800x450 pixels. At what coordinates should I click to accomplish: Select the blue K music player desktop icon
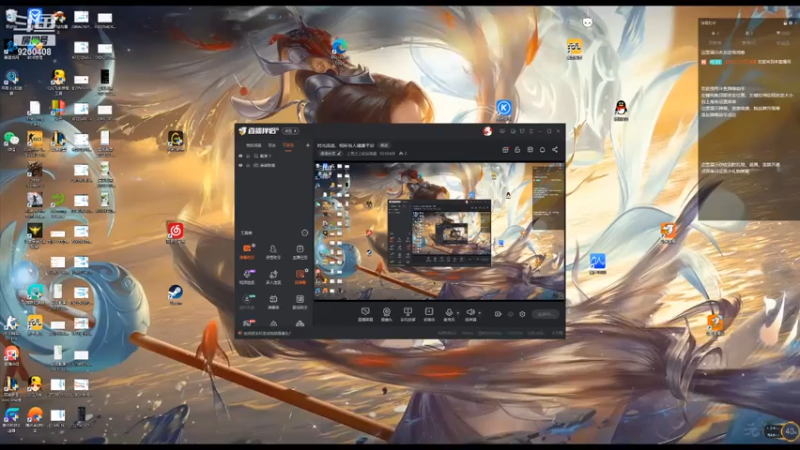(504, 110)
